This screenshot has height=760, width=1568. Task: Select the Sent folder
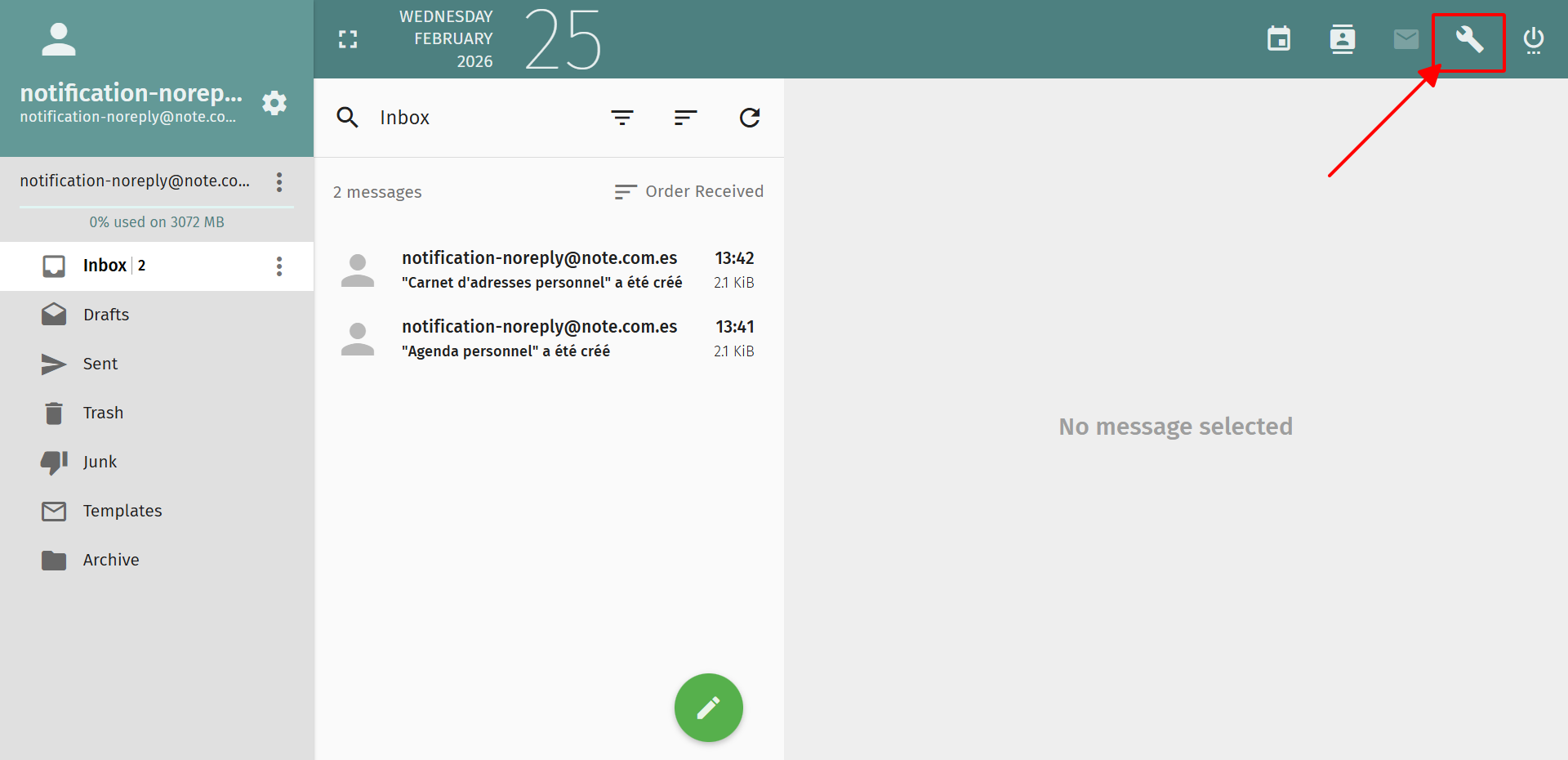(100, 364)
